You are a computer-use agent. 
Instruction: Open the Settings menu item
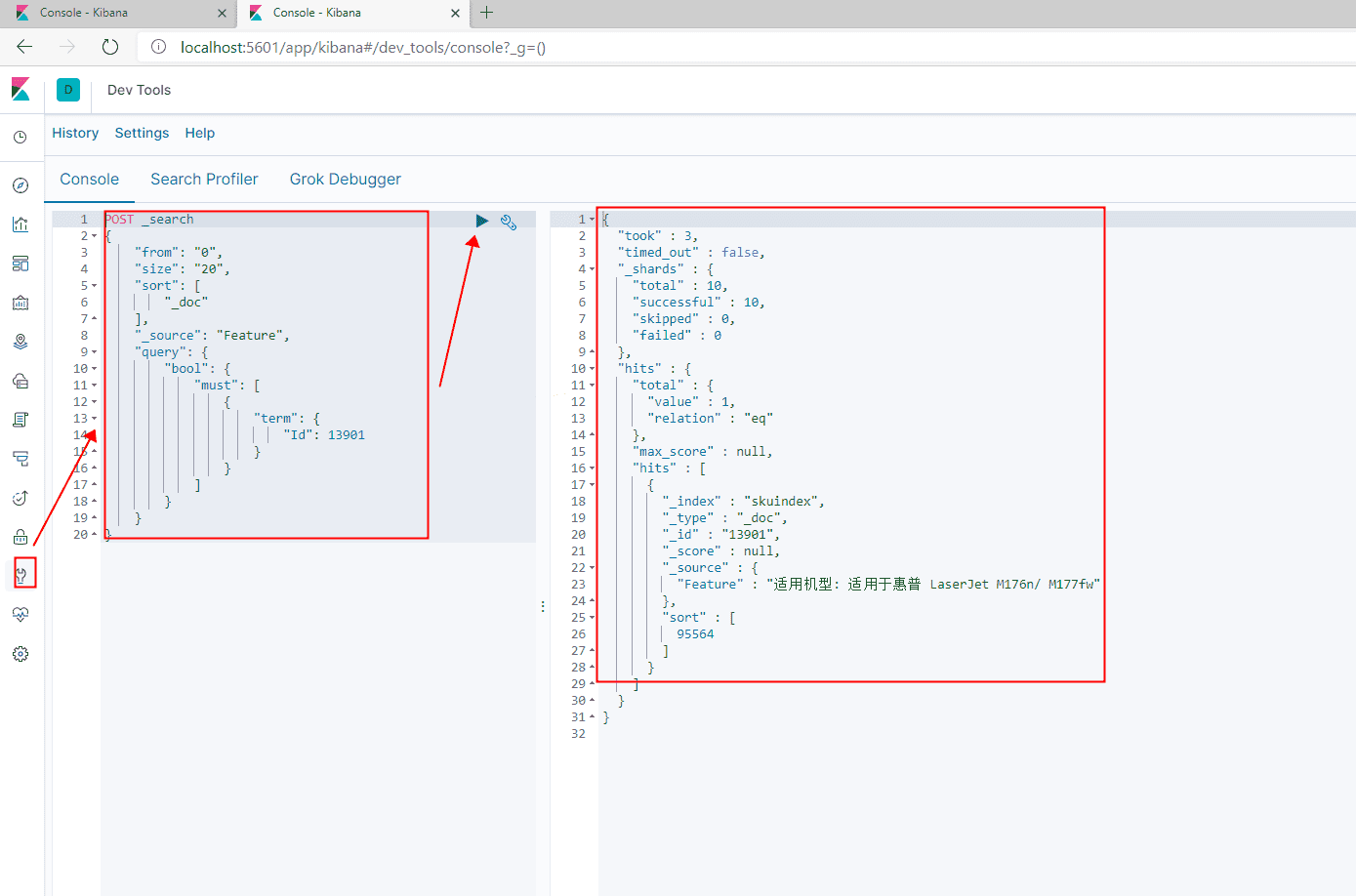click(x=142, y=133)
